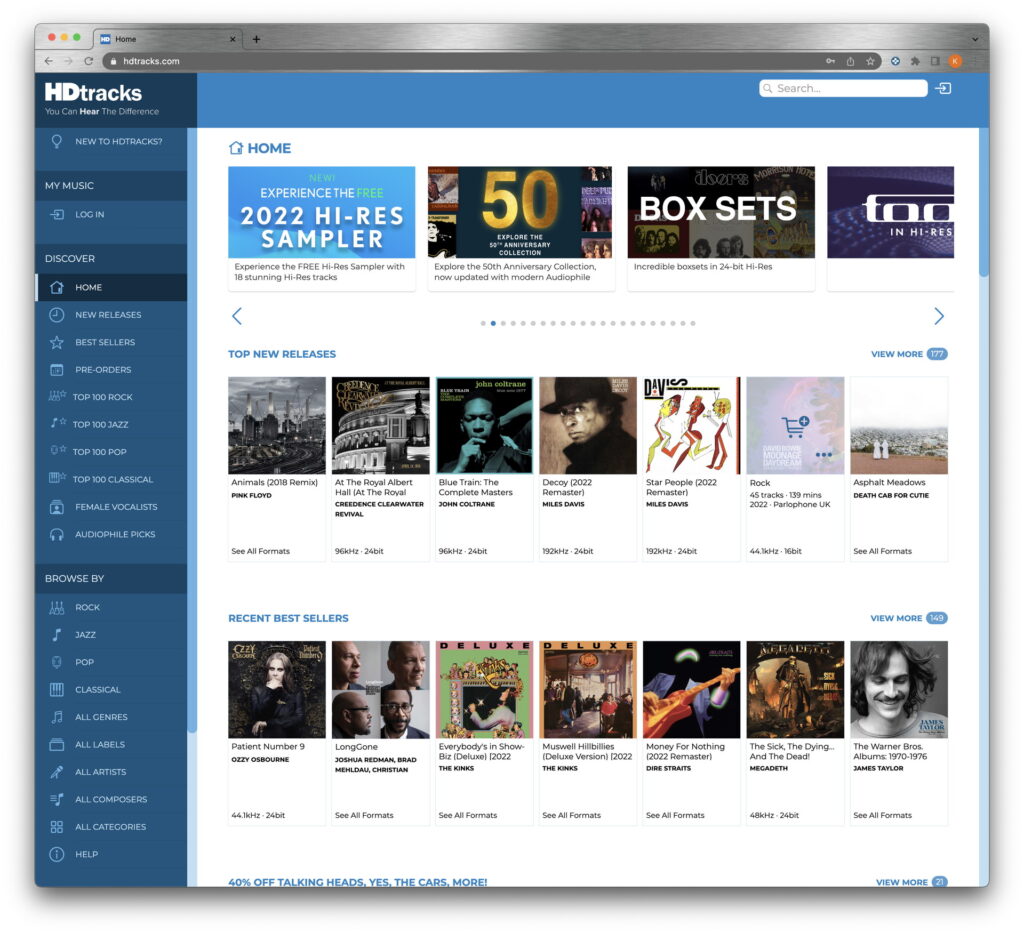Screen dimensions: 1024x933
Task: Click the page vertical scrollbar thumb
Action: pyautogui.click(x=984, y=202)
